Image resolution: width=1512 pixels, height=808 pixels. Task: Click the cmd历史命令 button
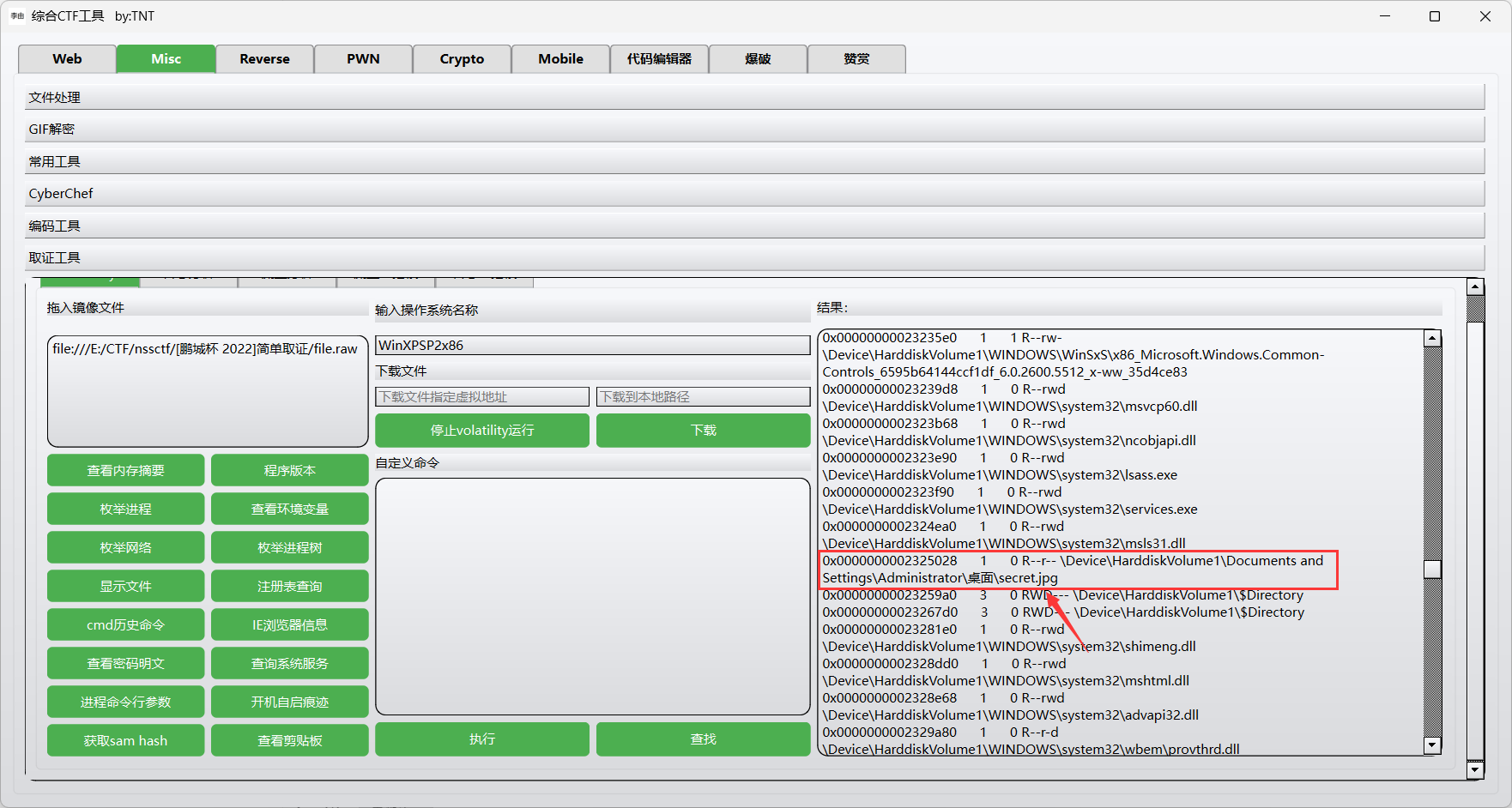(x=125, y=624)
